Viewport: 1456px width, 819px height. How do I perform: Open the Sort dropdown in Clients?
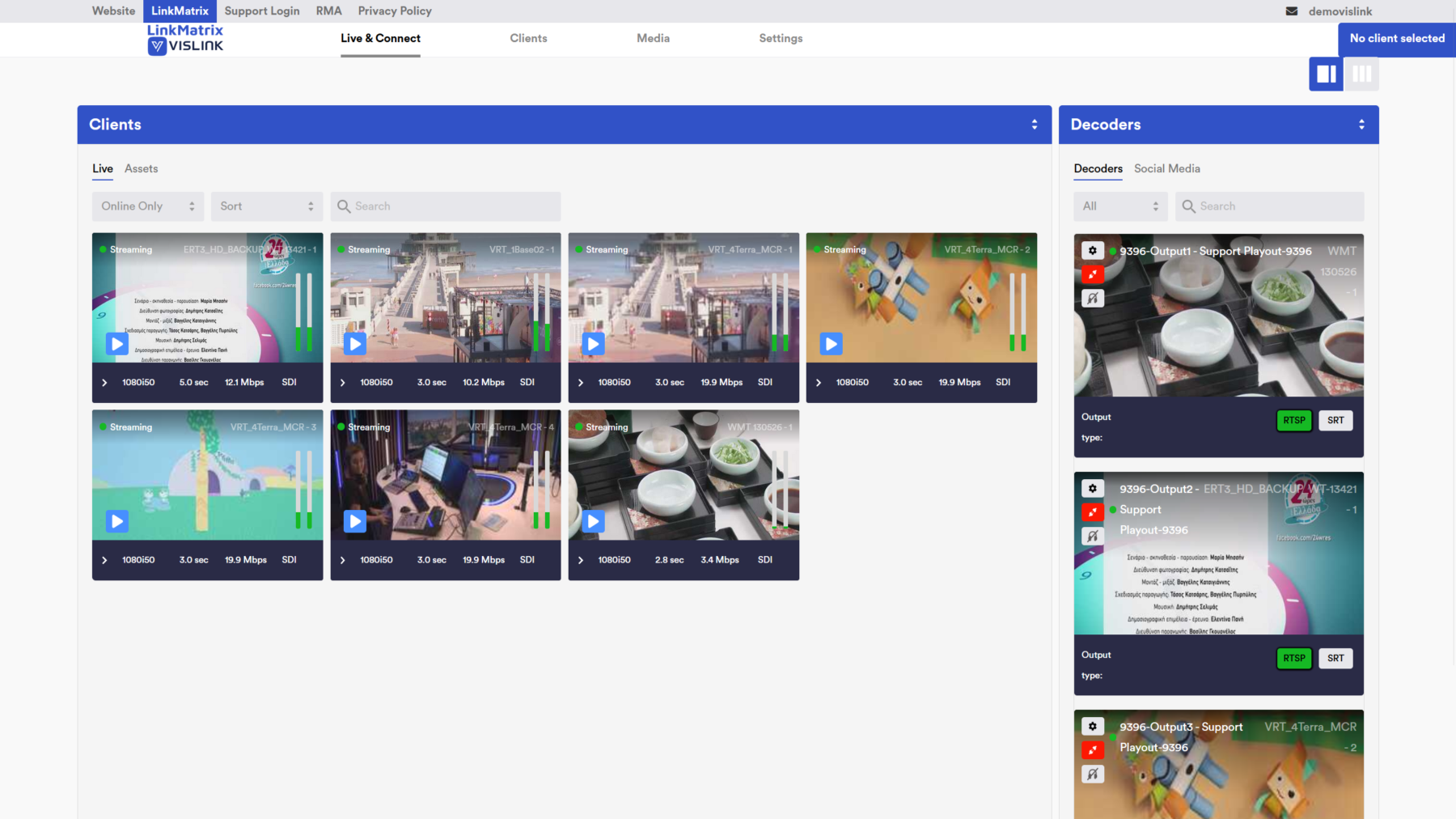click(266, 206)
